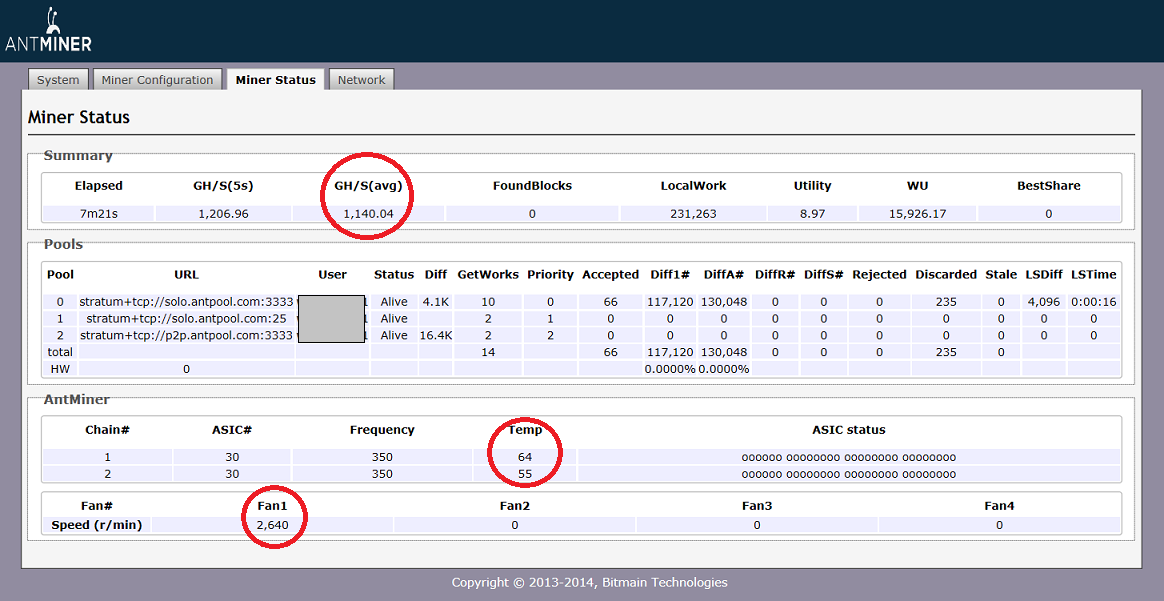Viewport: 1164px width, 601px height.
Task: Click the Utility value 8.97
Action: click(812, 214)
